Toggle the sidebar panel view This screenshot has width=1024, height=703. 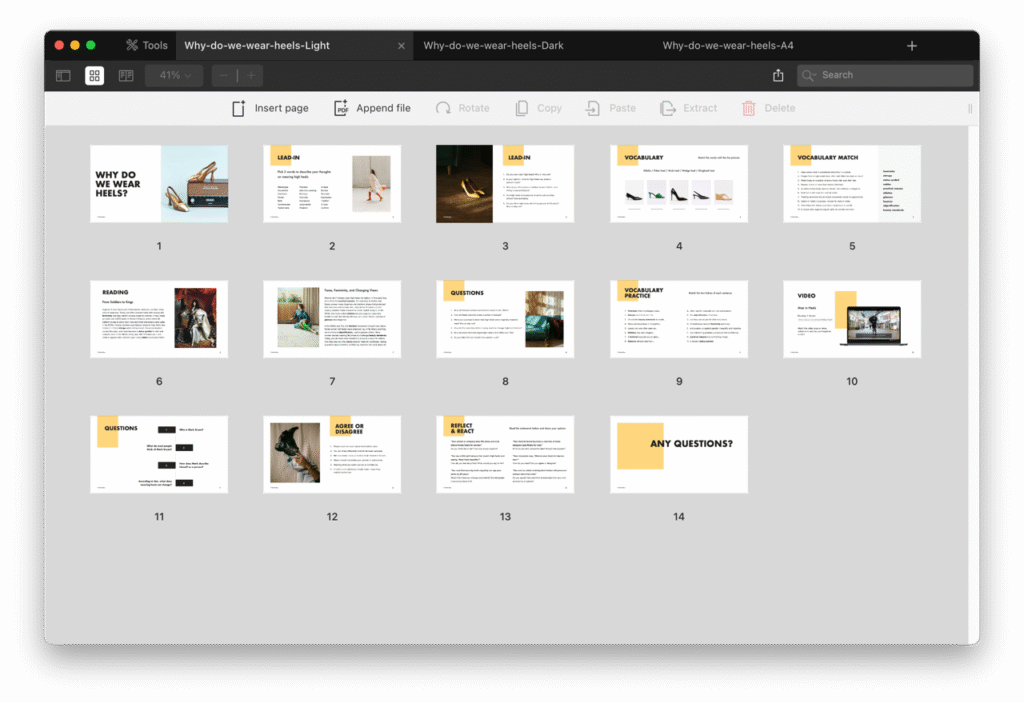(63, 75)
